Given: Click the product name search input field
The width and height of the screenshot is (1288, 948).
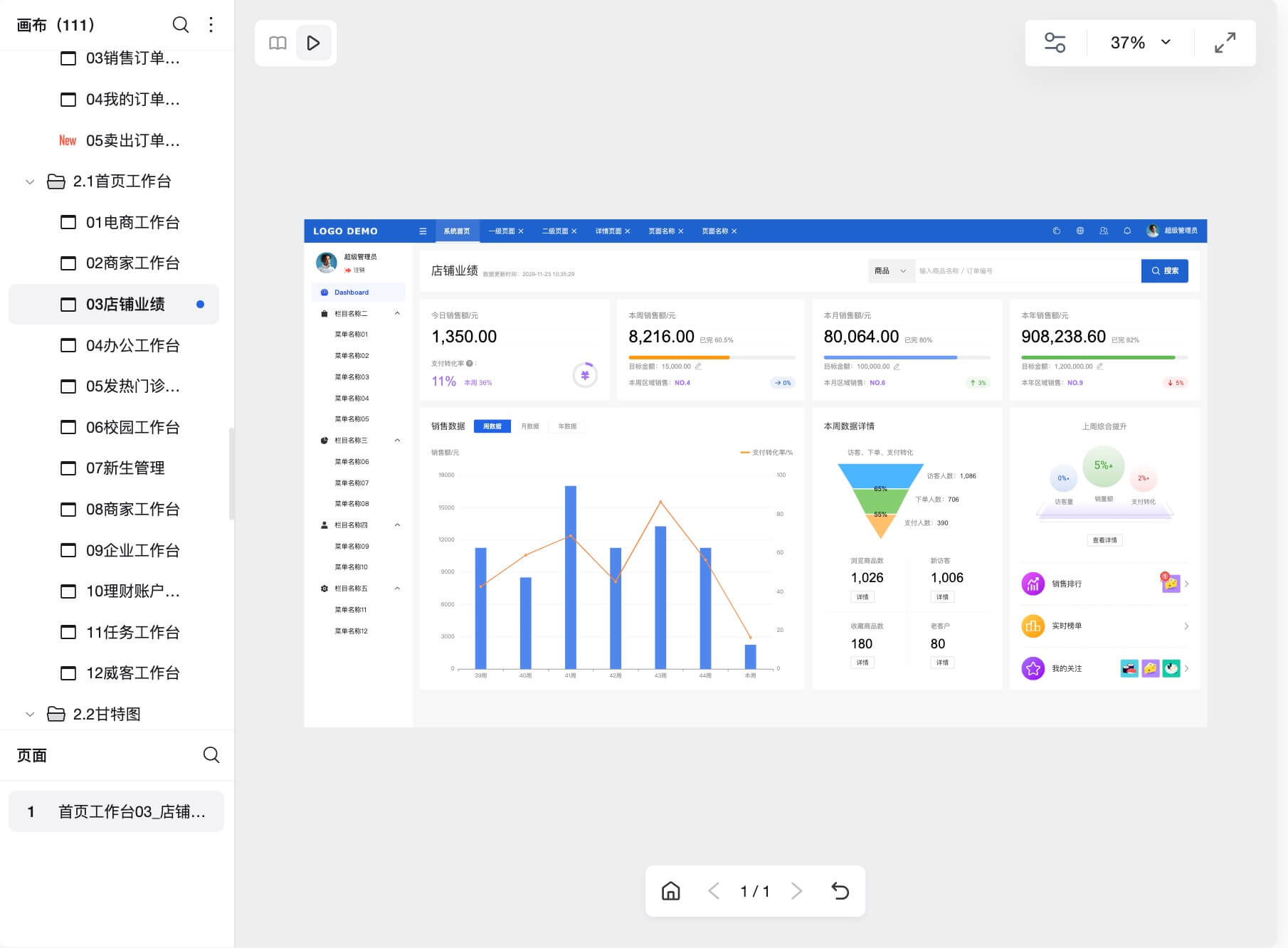Looking at the screenshot, I should pos(1028,271).
